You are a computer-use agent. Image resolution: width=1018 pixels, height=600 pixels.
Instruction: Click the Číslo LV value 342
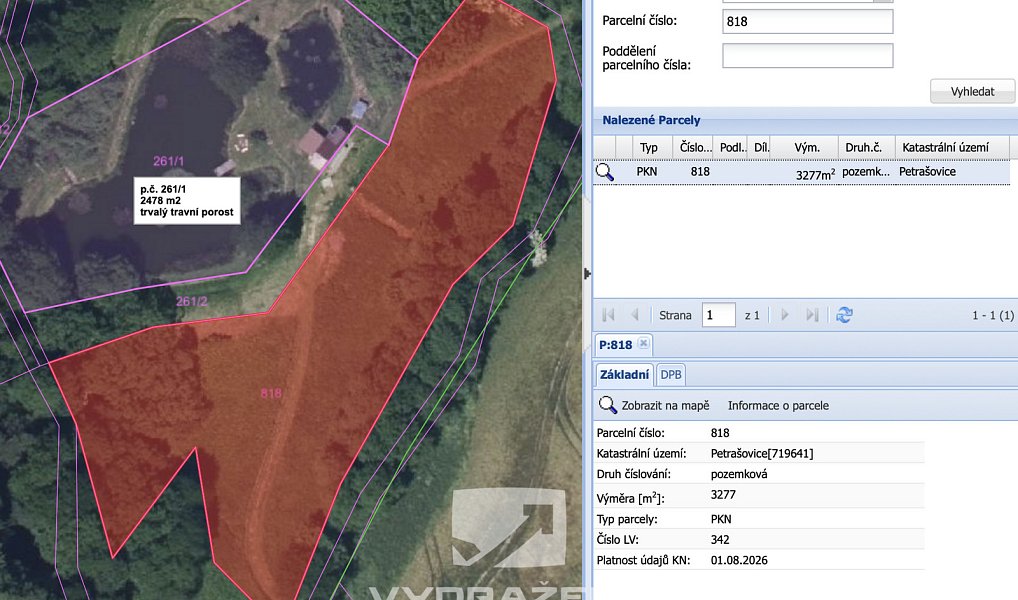click(720, 540)
